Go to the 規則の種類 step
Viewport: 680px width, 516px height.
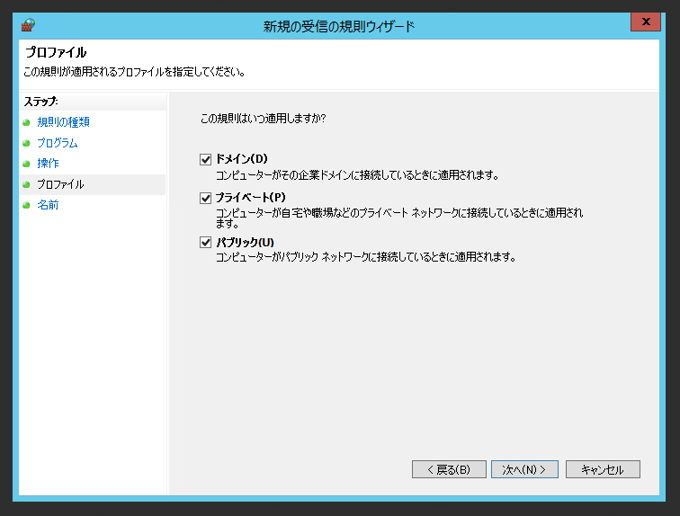coord(63,122)
